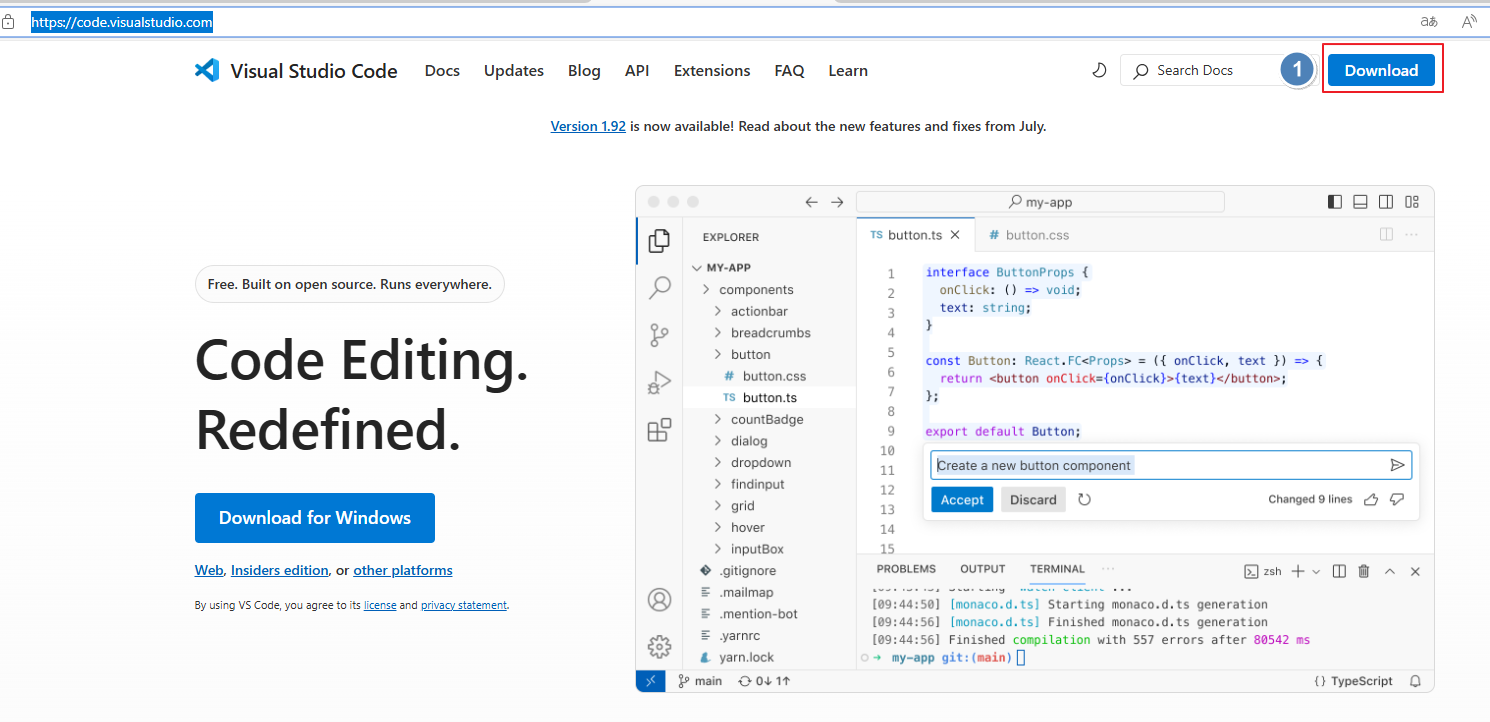Click the split terminal icon
This screenshot has height=722, width=1490.
1339,571
